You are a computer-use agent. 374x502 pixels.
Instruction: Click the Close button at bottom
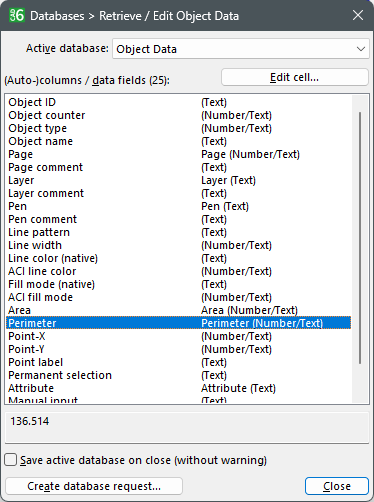point(337,486)
